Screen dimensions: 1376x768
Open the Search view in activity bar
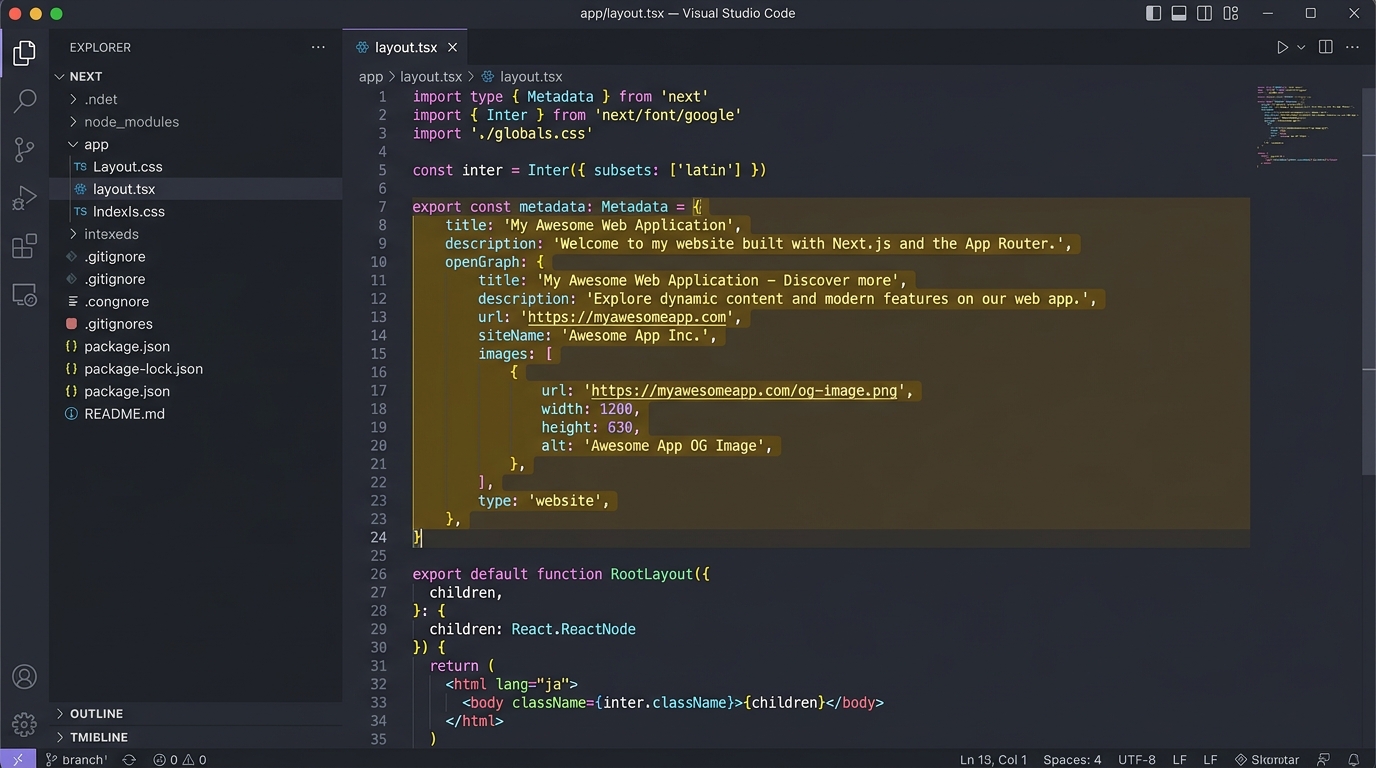coord(24,100)
